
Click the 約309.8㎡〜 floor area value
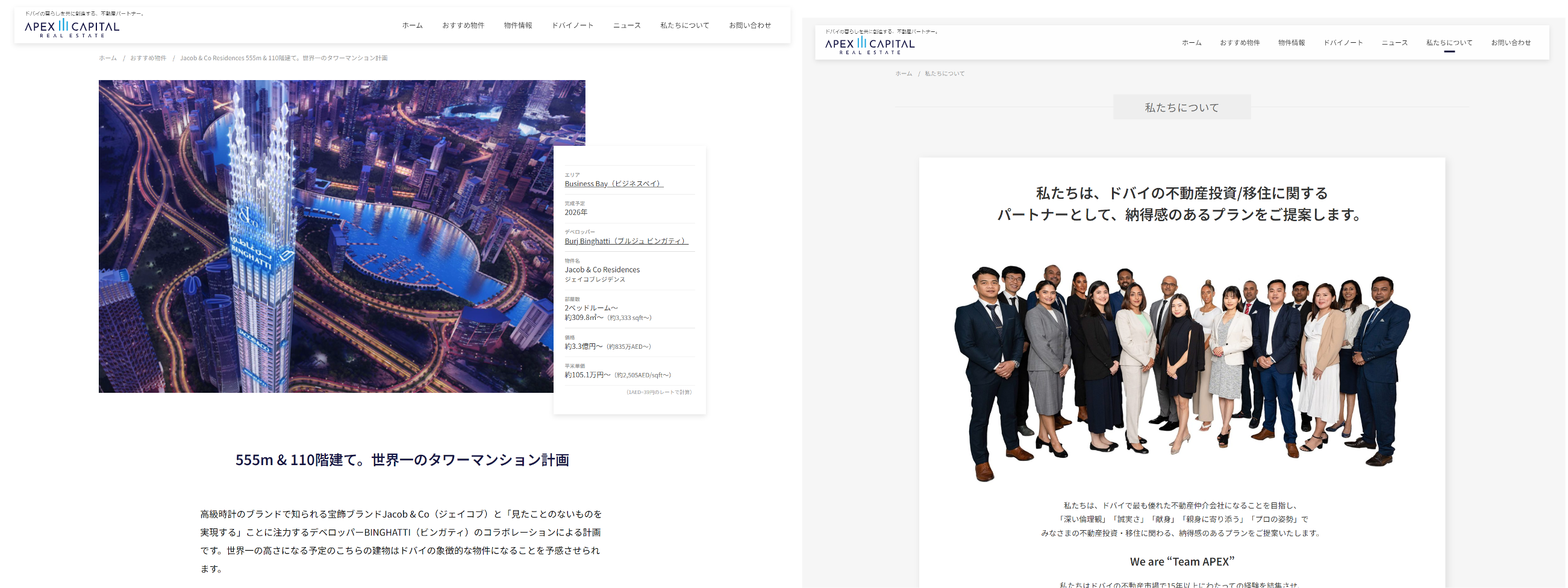point(584,317)
